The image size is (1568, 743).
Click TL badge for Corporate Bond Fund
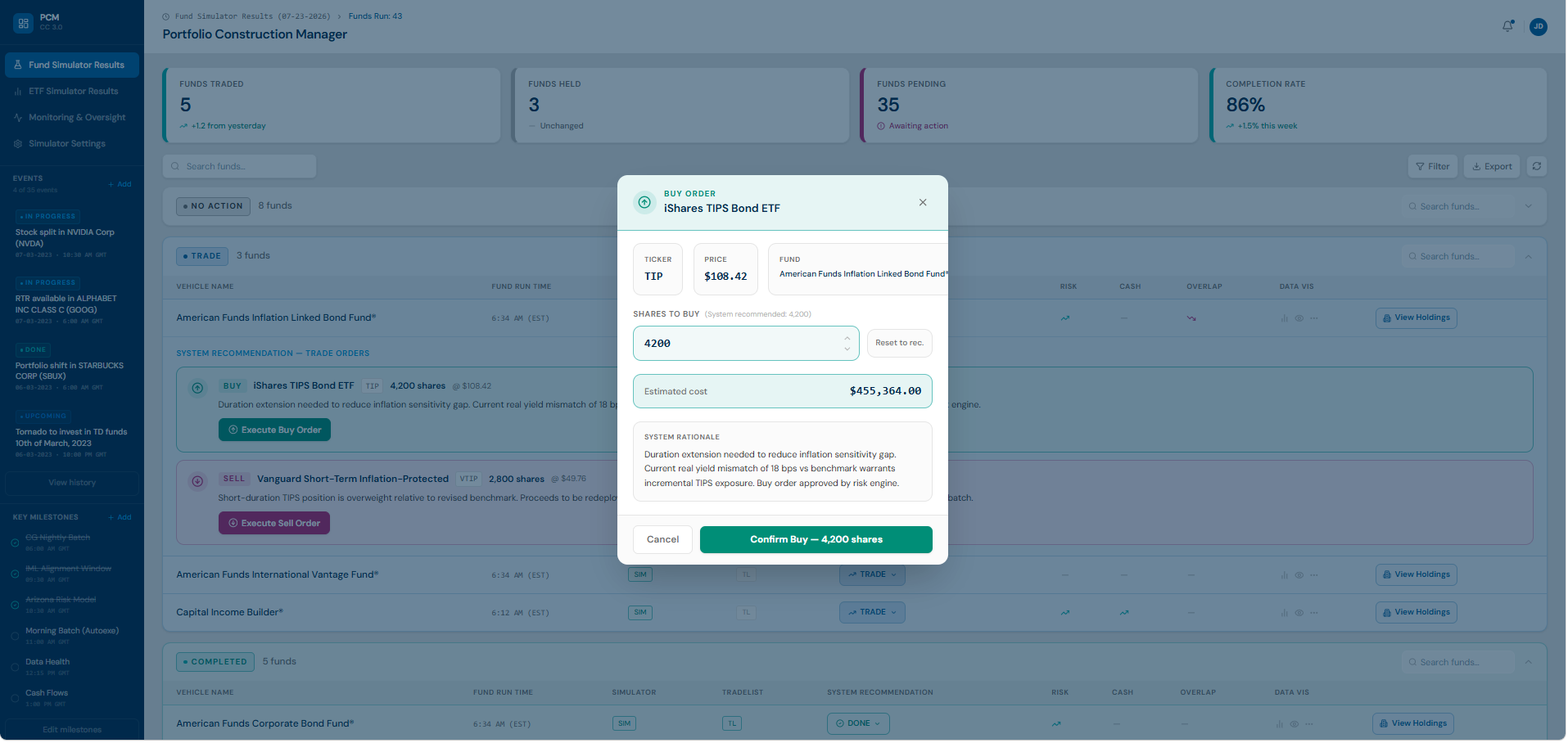click(x=732, y=724)
